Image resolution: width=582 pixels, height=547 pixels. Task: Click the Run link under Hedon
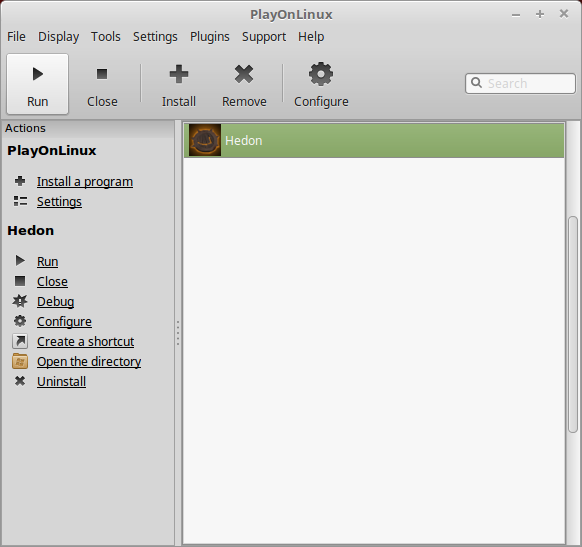point(48,261)
